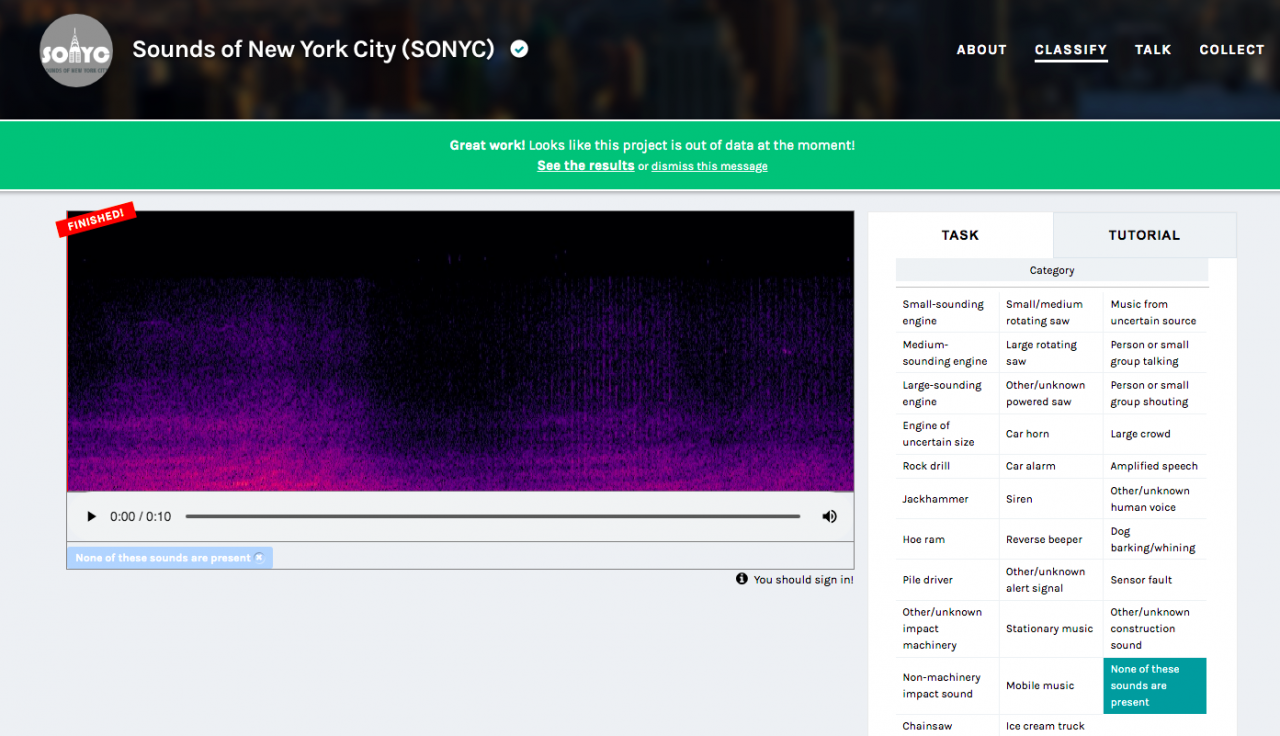Switch to the Task tab

coord(960,235)
